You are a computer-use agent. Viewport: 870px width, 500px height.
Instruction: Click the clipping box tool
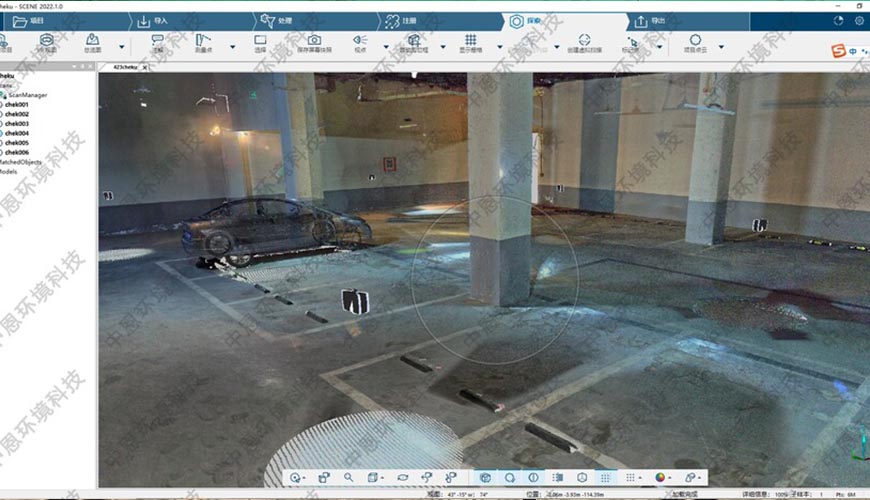(x=414, y=43)
